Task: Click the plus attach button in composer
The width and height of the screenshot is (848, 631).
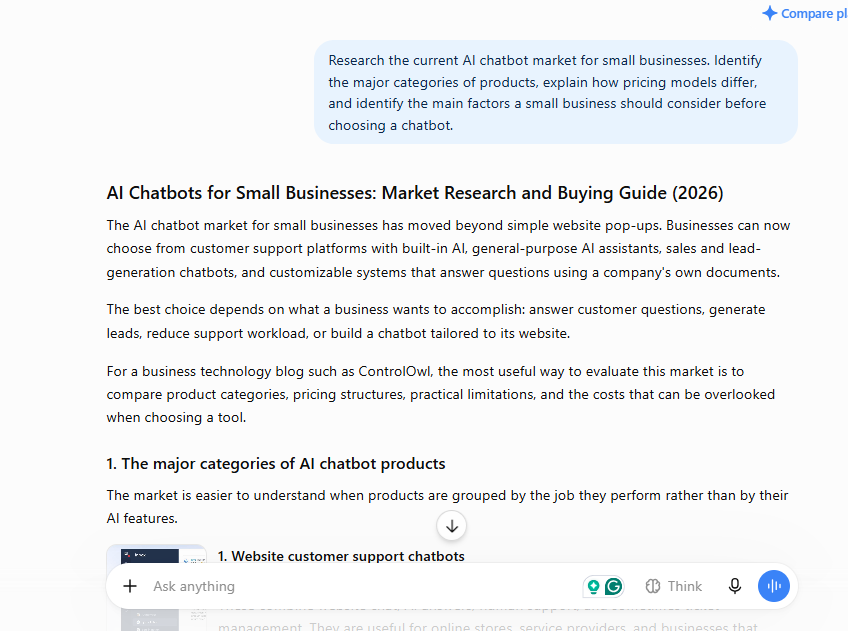Action: [x=130, y=586]
